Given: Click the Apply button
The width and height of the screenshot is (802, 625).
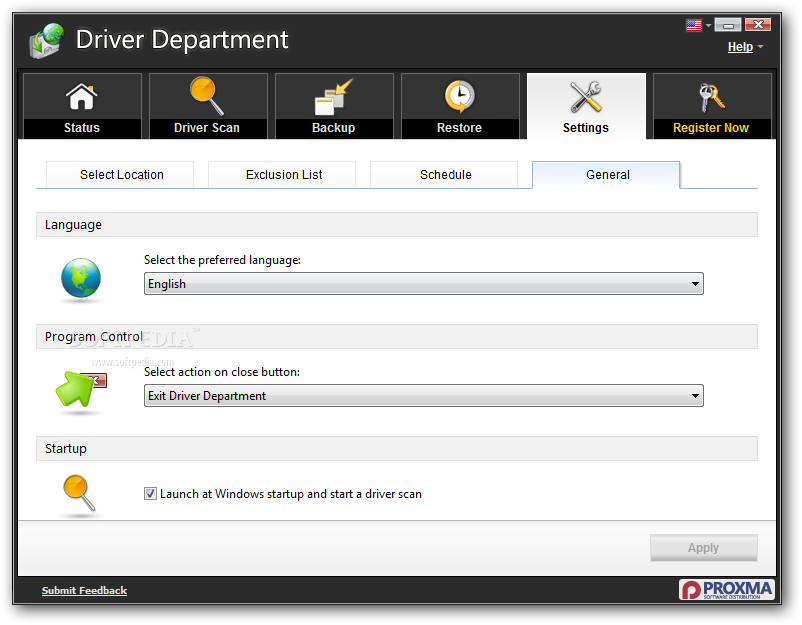Looking at the screenshot, I should [x=703, y=548].
